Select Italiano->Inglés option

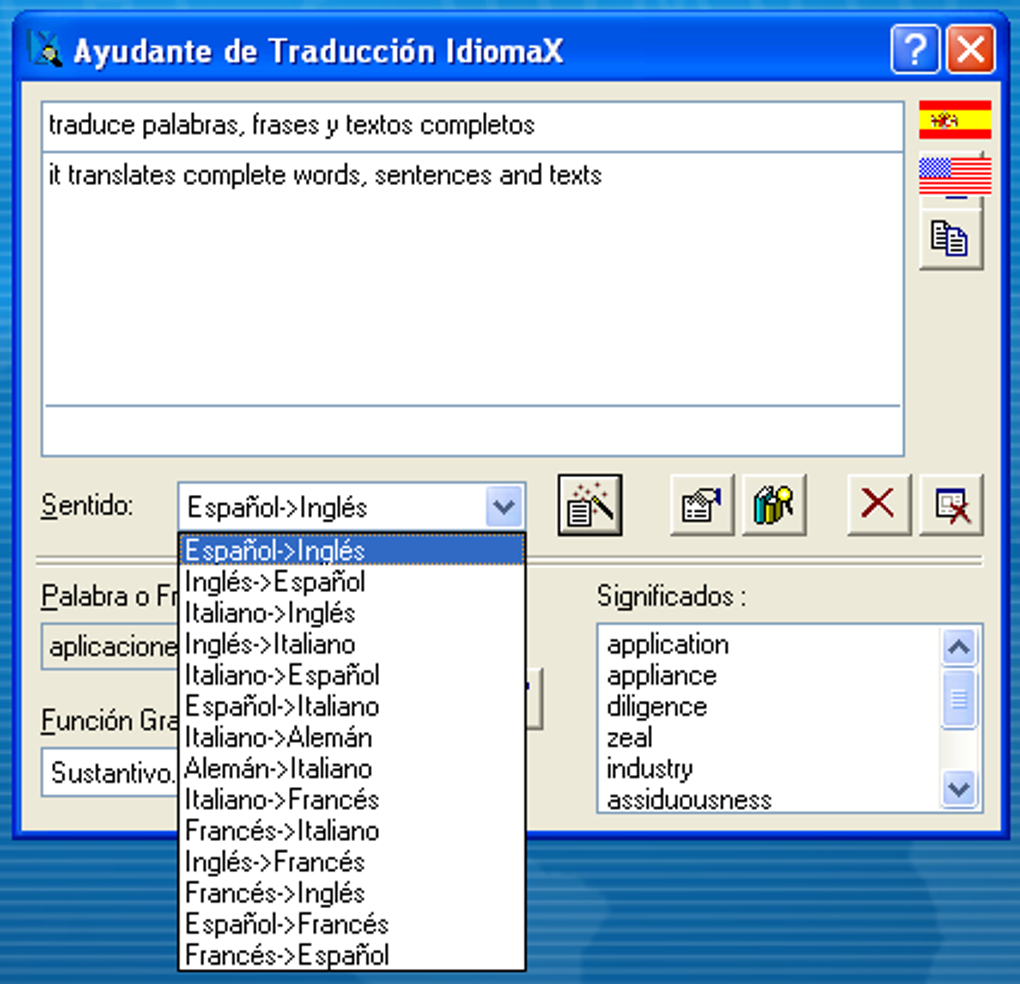(x=351, y=613)
